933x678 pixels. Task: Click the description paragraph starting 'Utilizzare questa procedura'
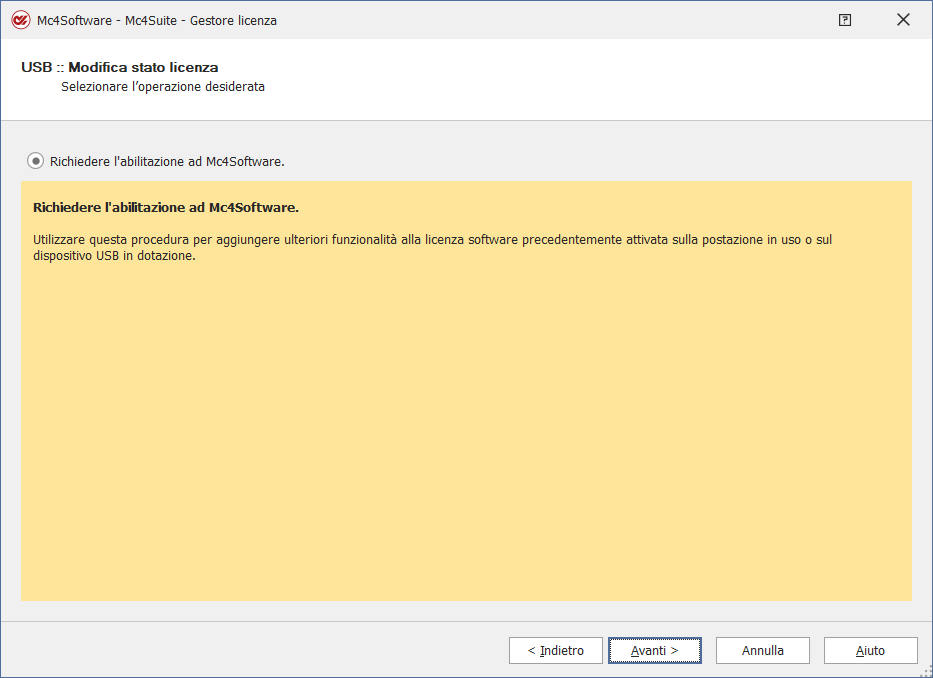click(430, 240)
